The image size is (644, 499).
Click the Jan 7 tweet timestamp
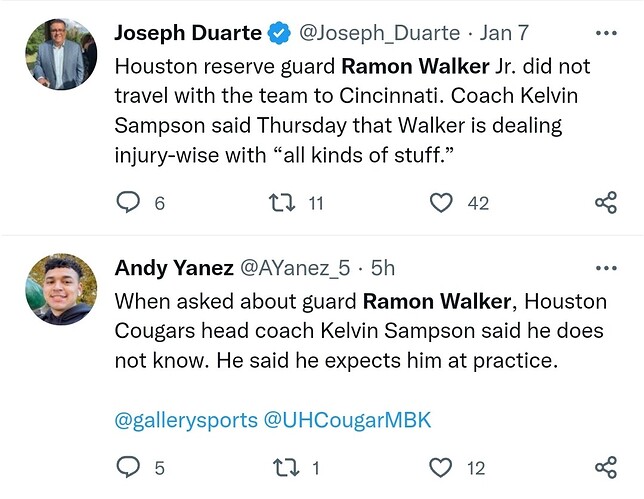coord(505,33)
